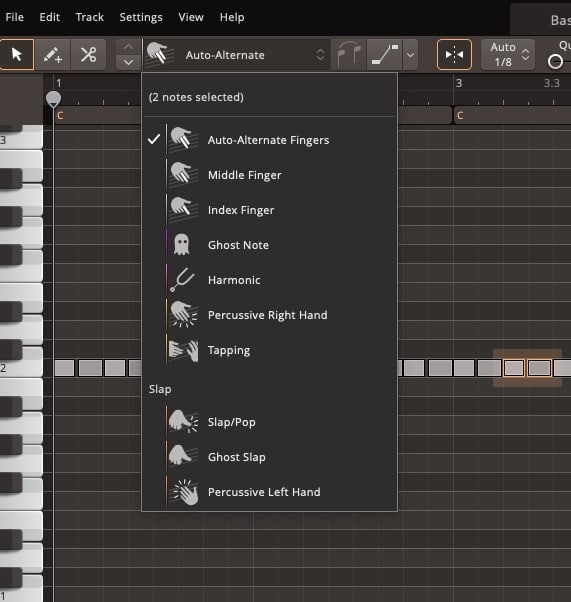
Task: Choose Percussive Right Hand articulation
Action: (x=269, y=315)
